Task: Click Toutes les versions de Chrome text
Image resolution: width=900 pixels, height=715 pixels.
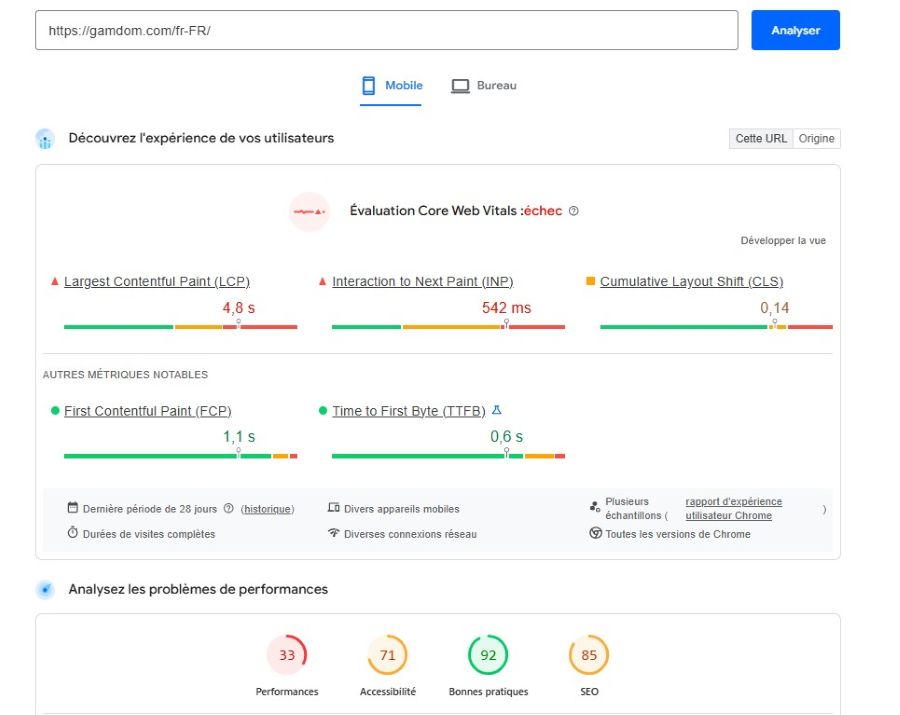Action: point(678,534)
